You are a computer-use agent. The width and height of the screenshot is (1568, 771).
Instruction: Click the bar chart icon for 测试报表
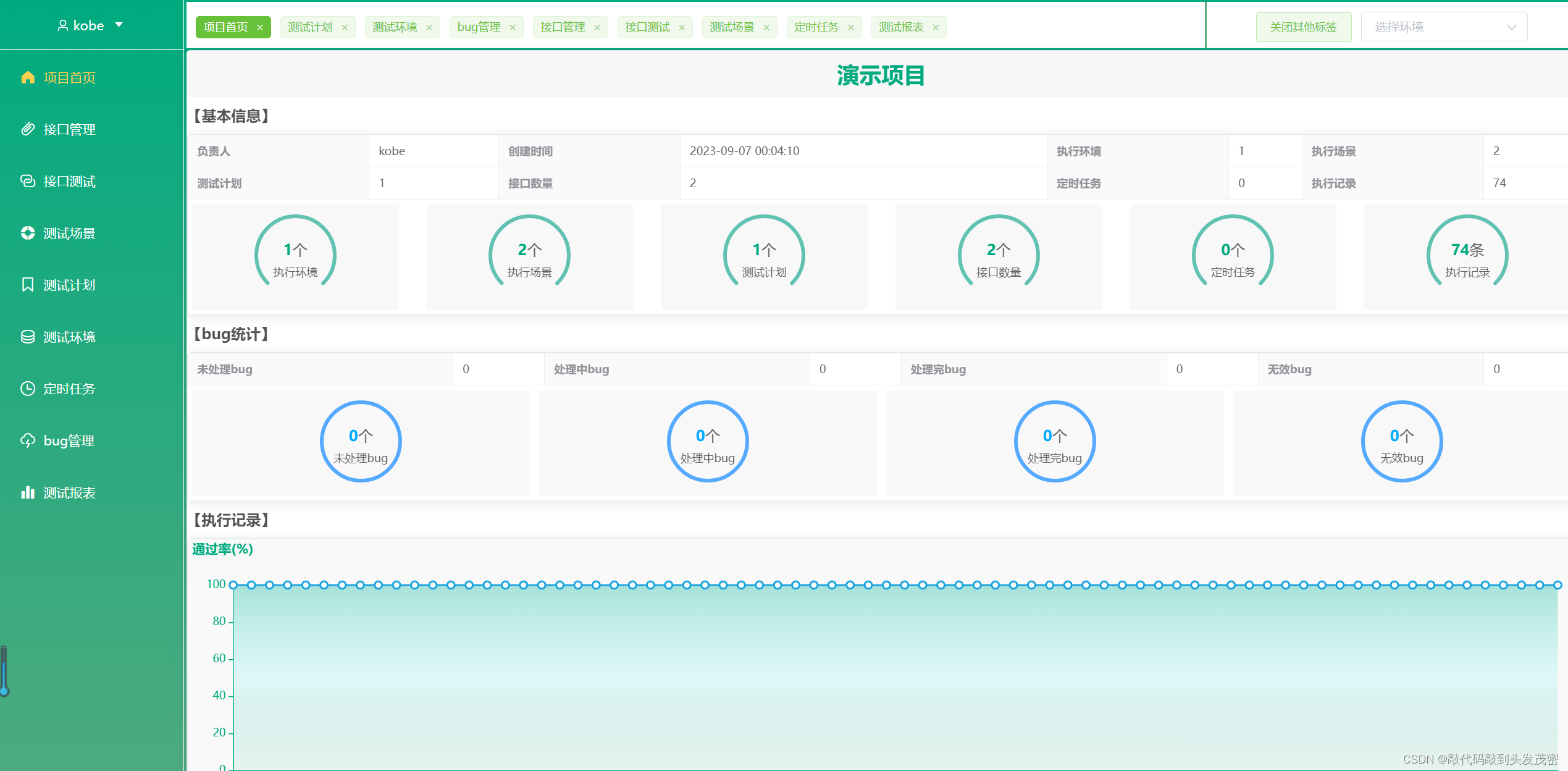click(x=28, y=492)
